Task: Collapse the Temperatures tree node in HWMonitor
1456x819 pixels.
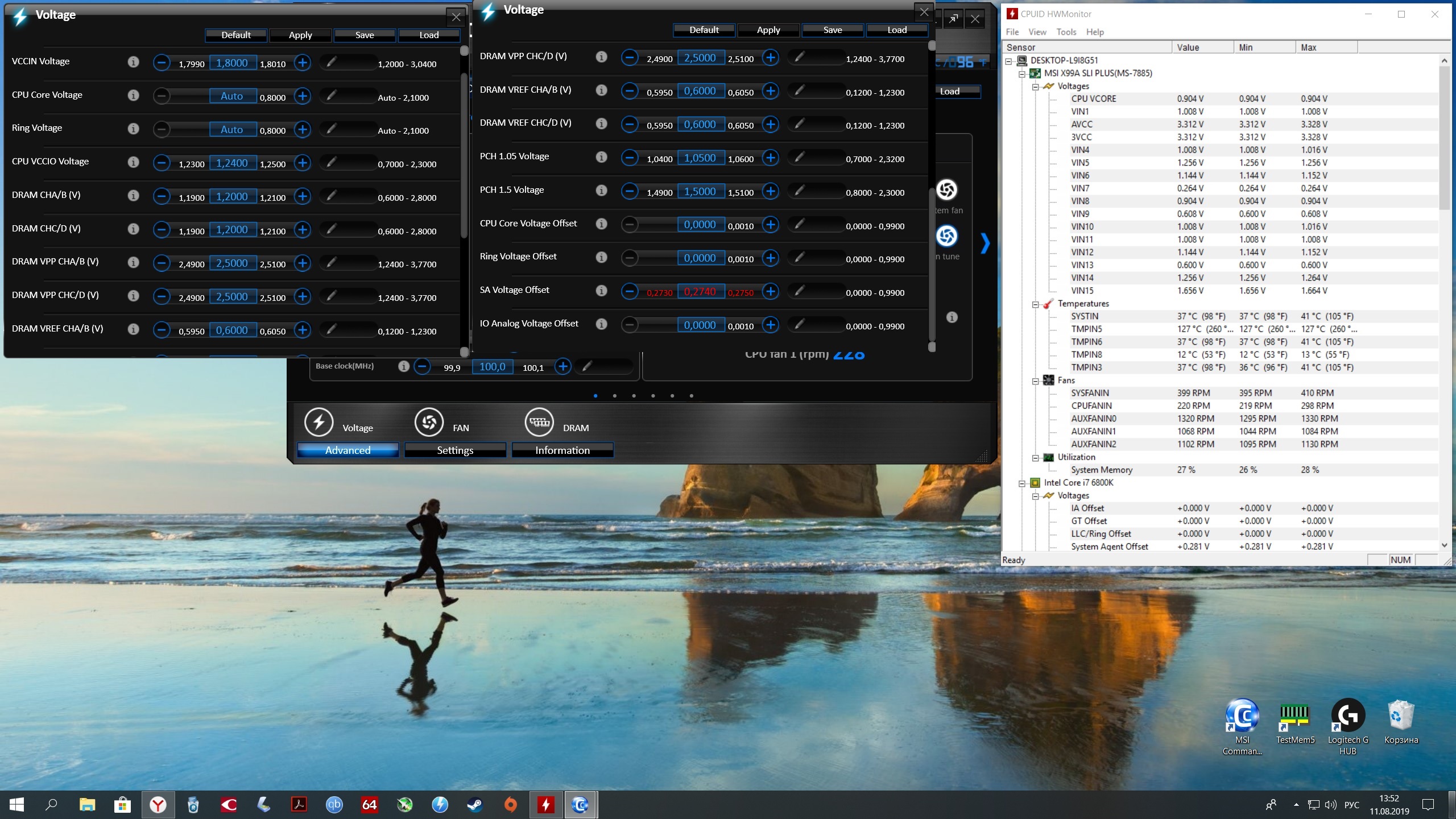Action: [1036, 304]
